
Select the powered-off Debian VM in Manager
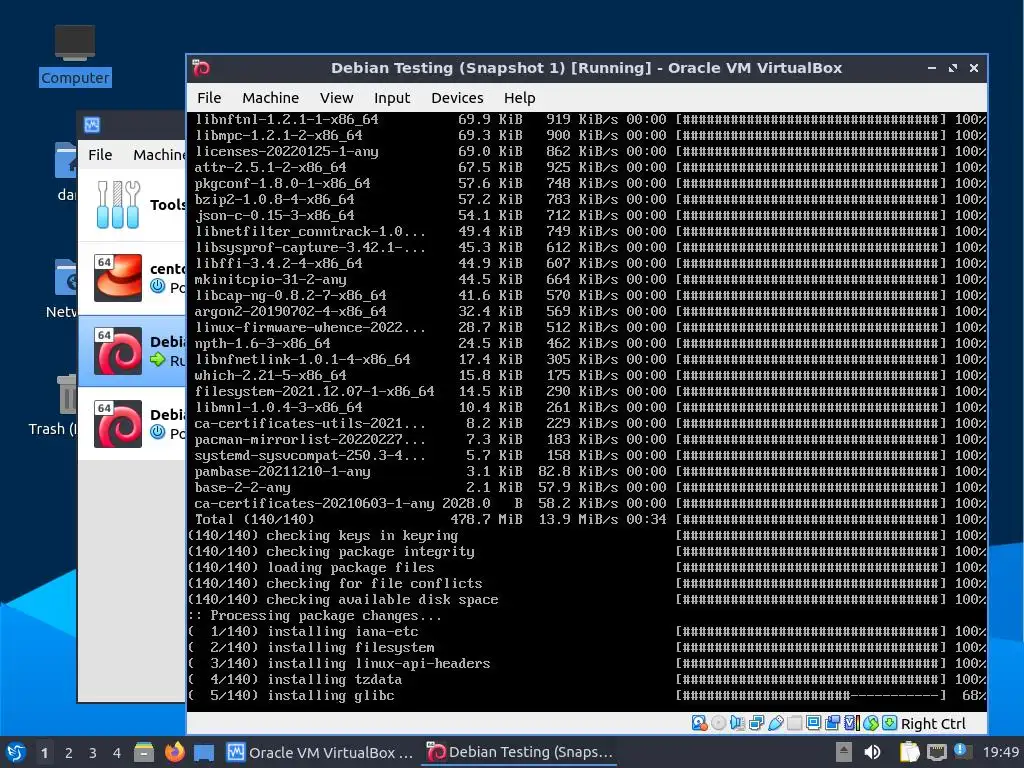(132, 424)
